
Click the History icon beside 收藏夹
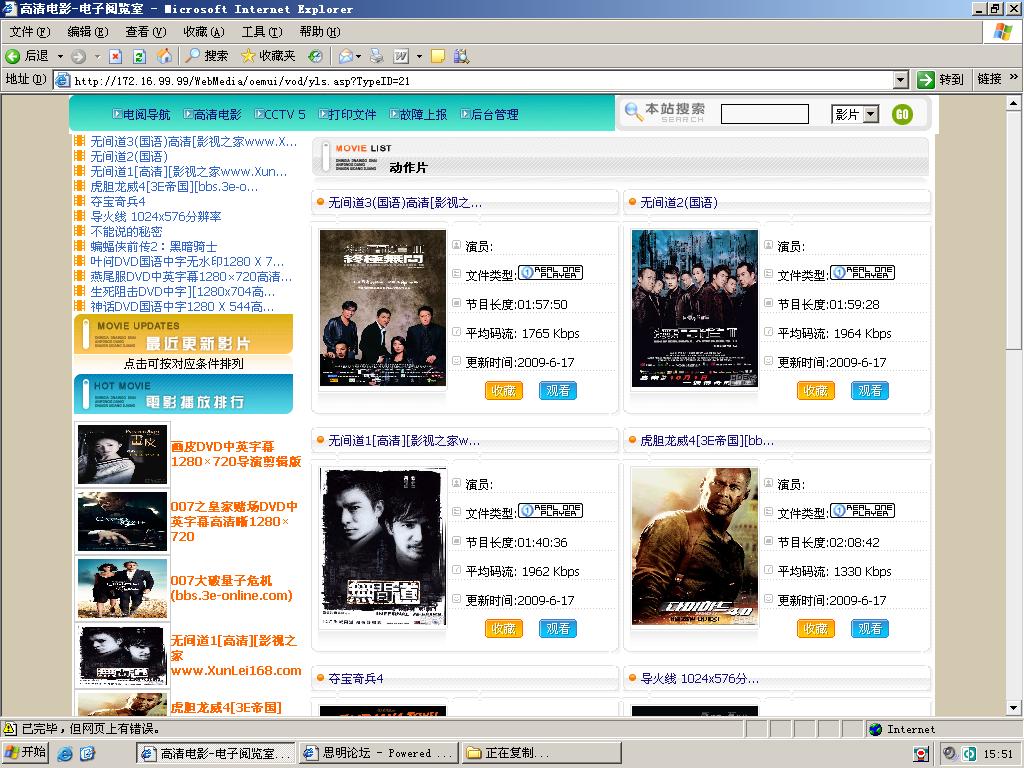(x=315, y=56)
